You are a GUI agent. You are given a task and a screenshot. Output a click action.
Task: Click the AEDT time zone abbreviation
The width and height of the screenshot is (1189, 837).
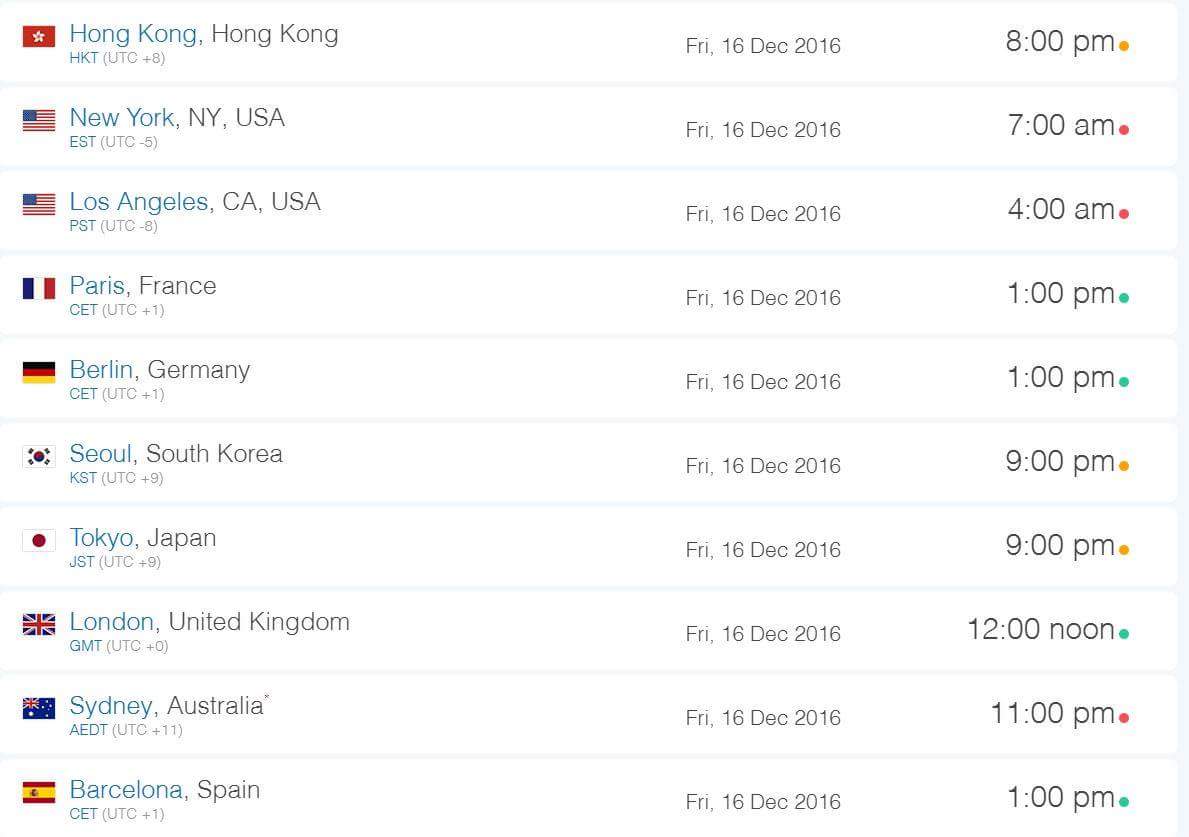(x=89, y=730)
